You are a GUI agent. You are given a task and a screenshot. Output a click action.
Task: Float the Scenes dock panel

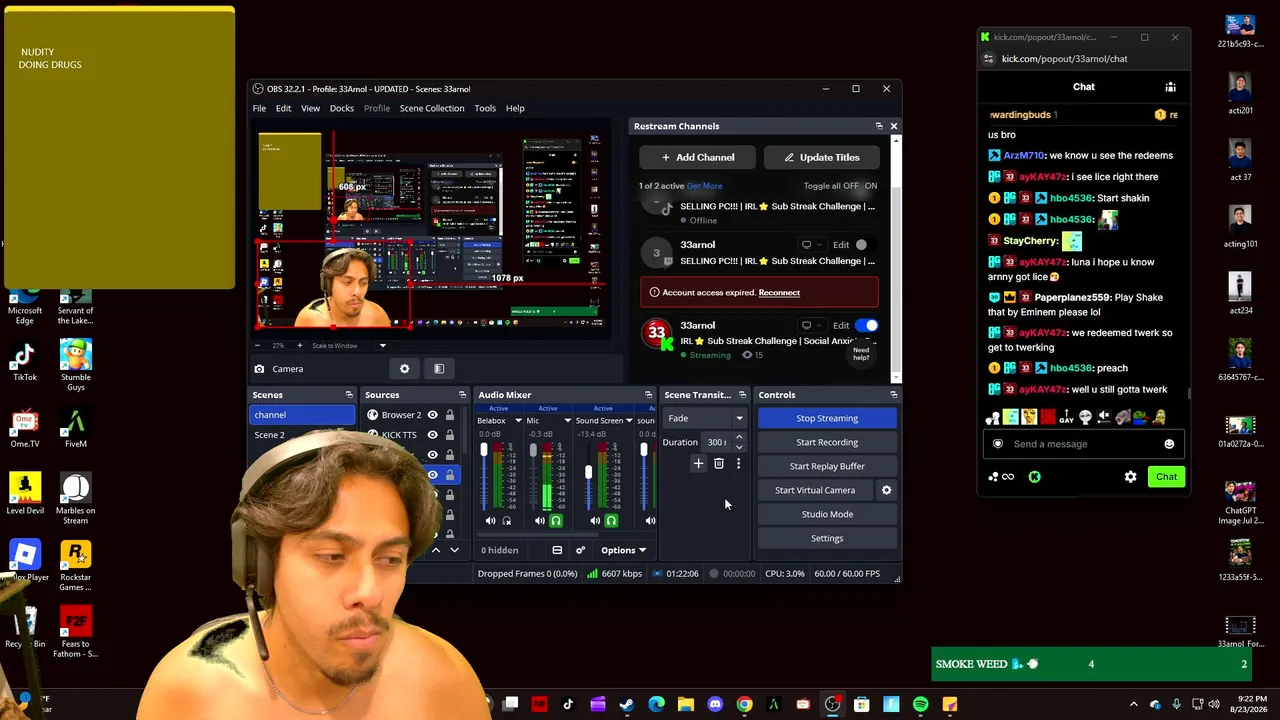tap(349, 395)
